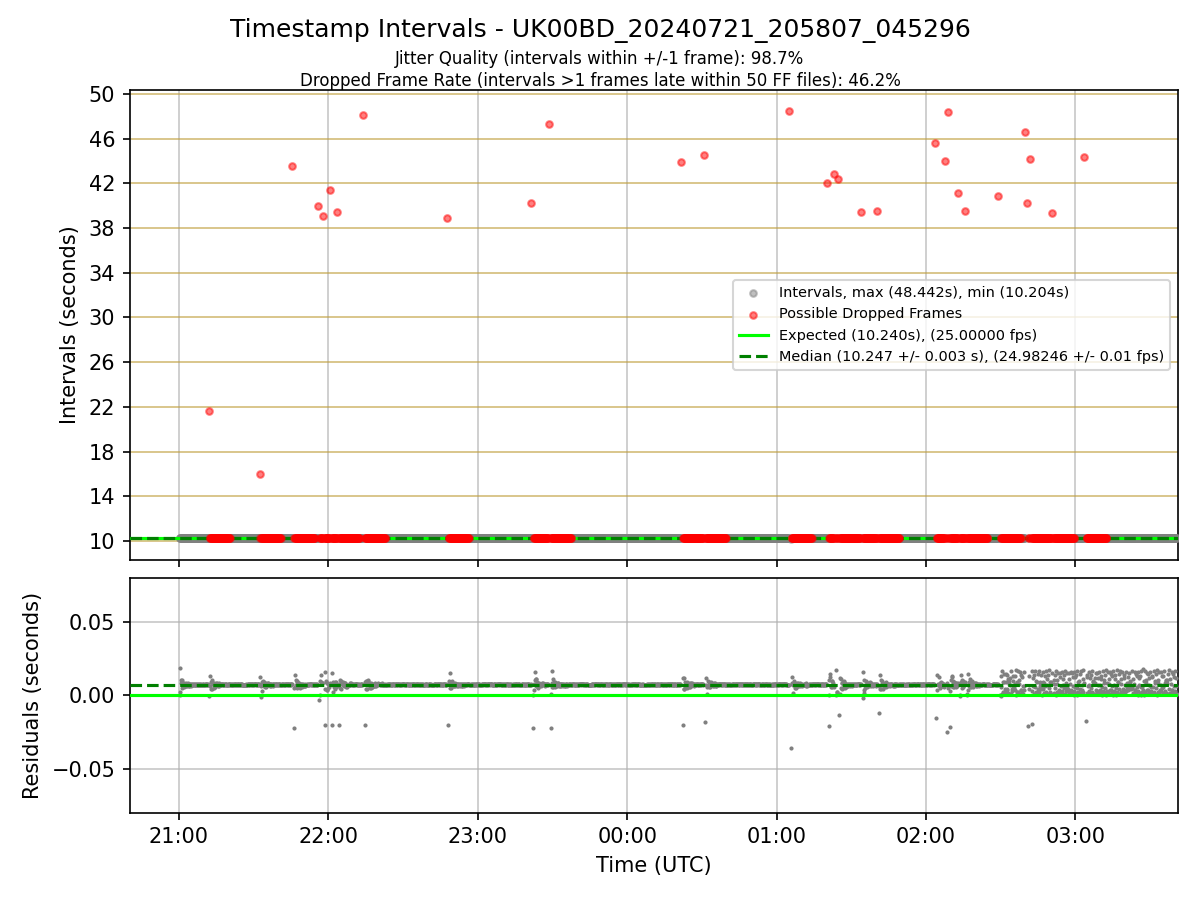1200x900 pixels.
Task: Click the plot title 'Timestamp Intervals - UK00BD_20240721_205807_045296'
Action: coord(600,29)
